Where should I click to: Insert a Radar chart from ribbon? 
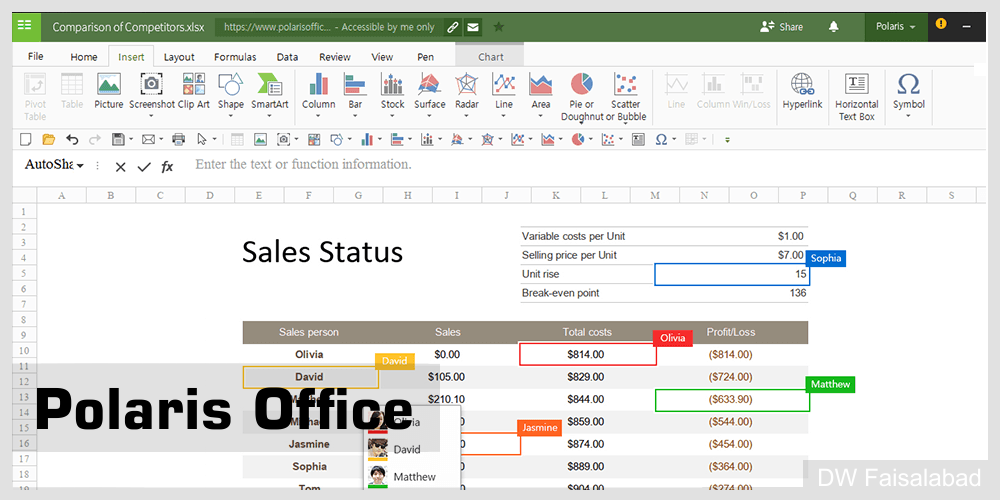[x=467, y=95]
